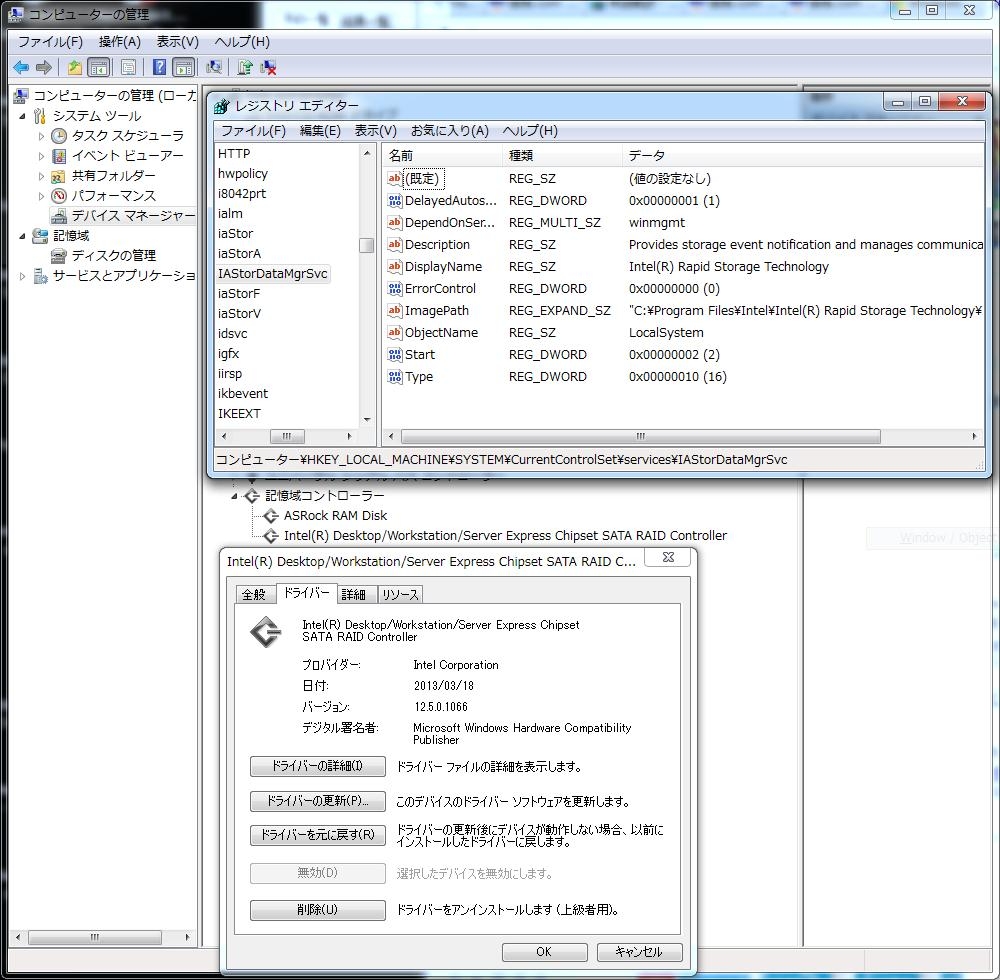The width and height of the screenshot is (1000, 980).
Task: Expand the イベント ビューアー node
Action: coord(41,156)
